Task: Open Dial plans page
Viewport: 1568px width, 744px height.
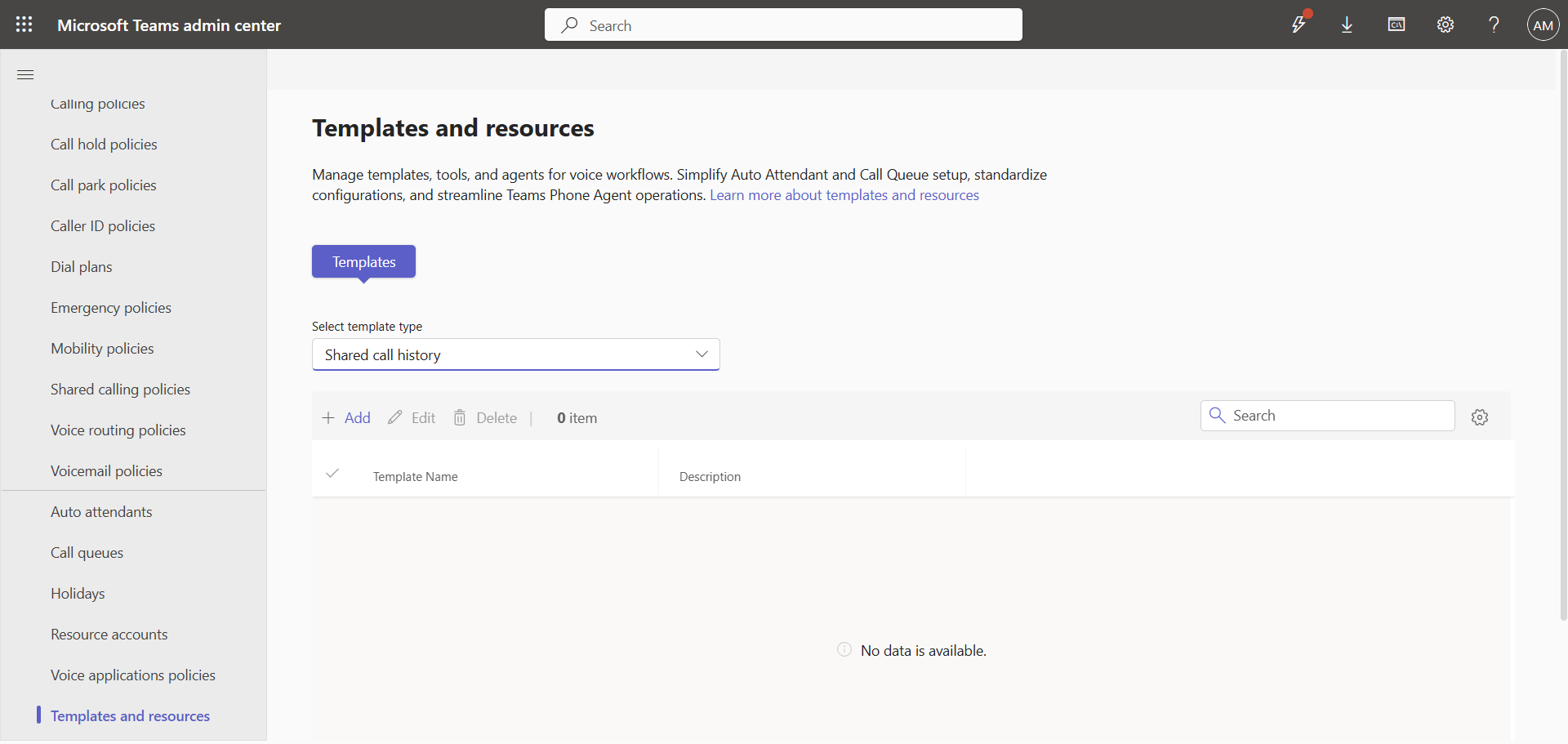Action: coord(82,266)
